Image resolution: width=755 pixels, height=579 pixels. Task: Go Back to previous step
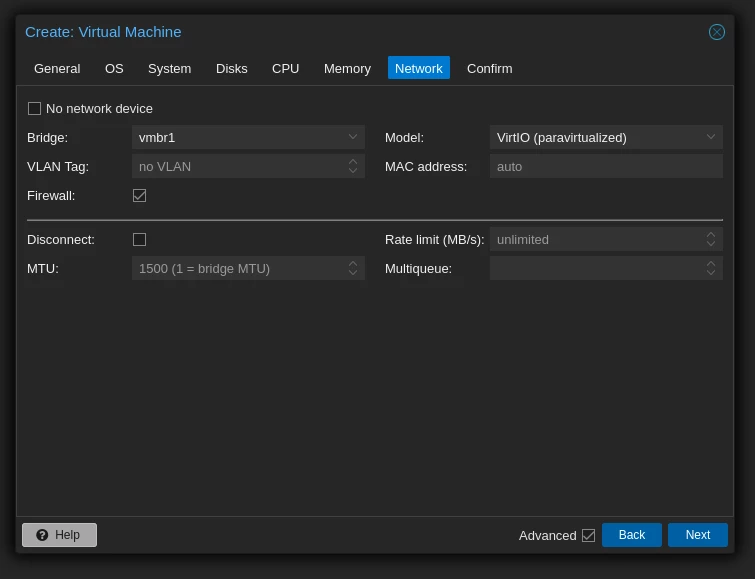pyautogui.click(x=631, y=535)
